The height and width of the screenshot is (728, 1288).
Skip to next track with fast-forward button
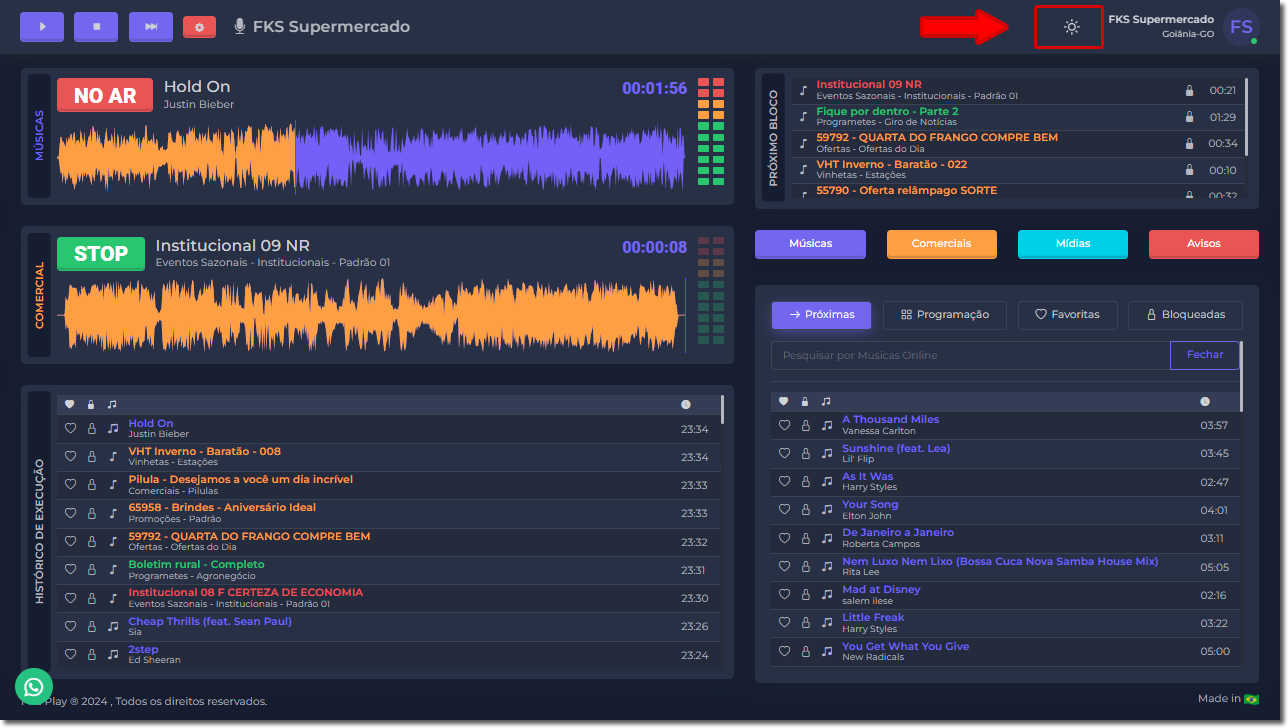[x=151, y=27]
